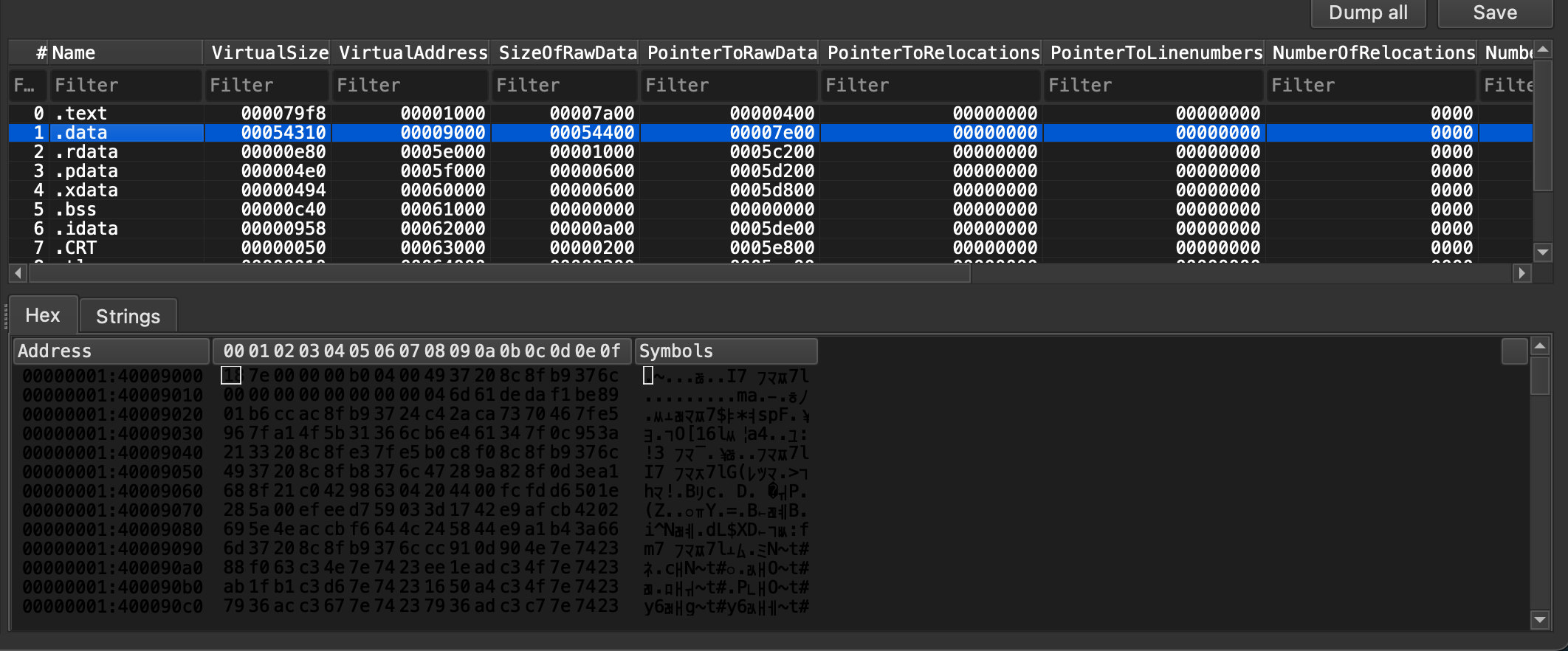The height and width of the screenshot is (651, 1568).
Task: Select the .pdata section row
Action: (771, 171)
